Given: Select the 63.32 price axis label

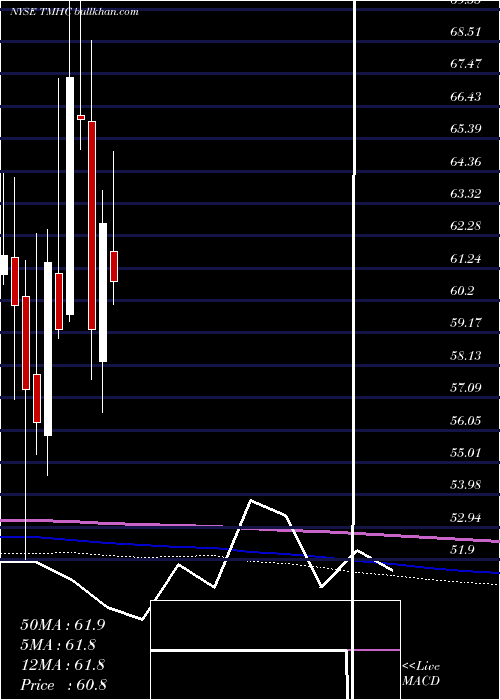Looking at the screenshot, I should click(466, 194).
